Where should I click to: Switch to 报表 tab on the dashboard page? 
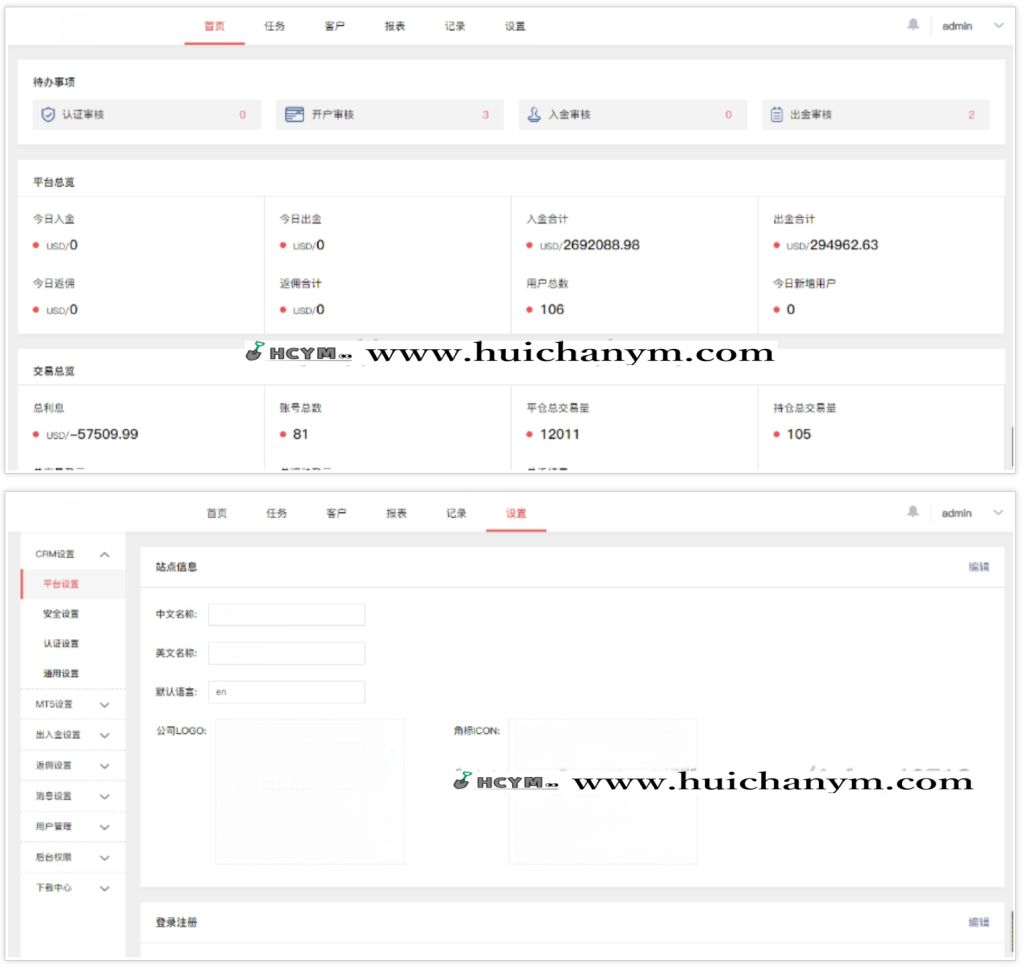pos(395,26)
